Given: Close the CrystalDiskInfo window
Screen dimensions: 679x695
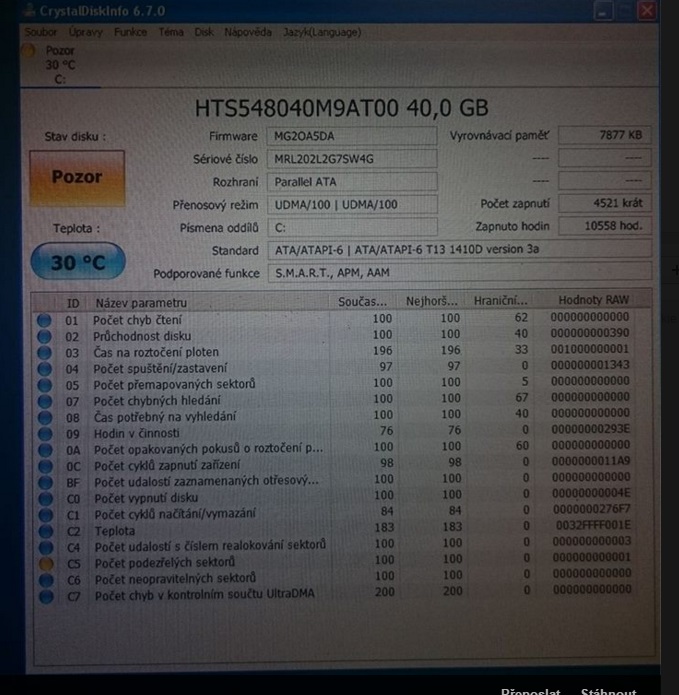Looking at the screenshot, I should (x=646, y=11).
